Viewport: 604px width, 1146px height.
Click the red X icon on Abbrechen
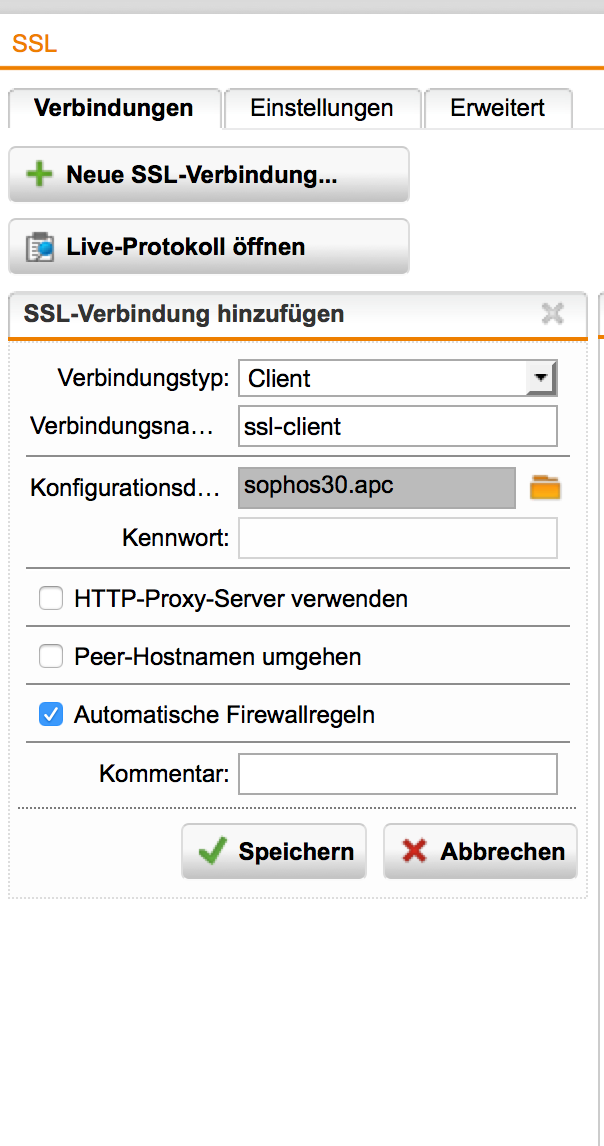(414, 852)
